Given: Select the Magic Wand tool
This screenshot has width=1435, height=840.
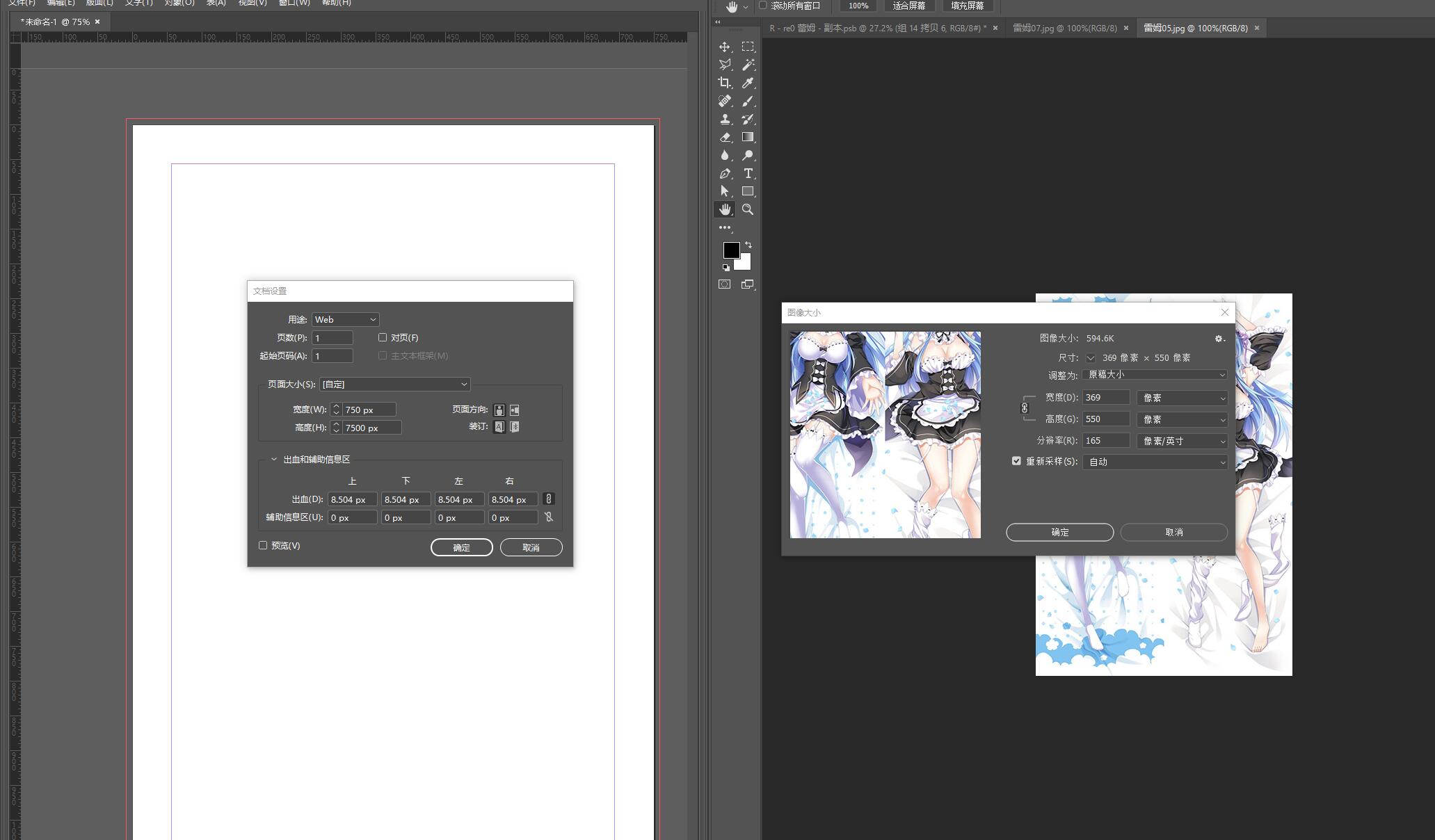Looking at the screenshot, I should pos(748,65).
